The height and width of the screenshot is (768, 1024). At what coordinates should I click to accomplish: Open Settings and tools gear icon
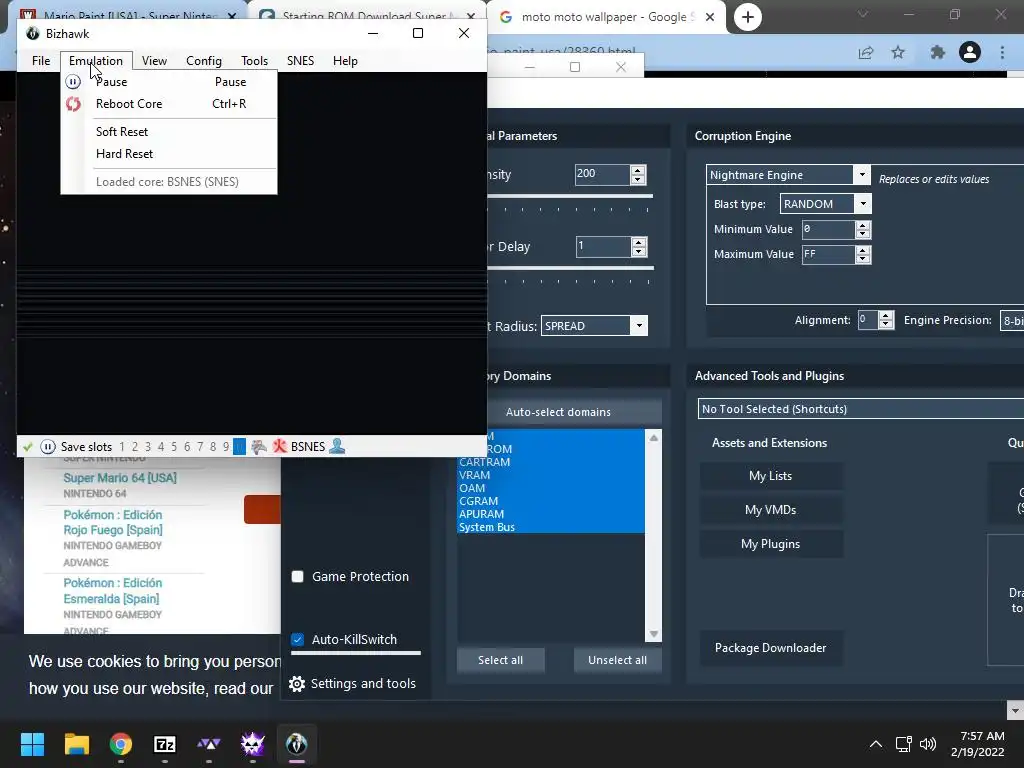point(297,684)
